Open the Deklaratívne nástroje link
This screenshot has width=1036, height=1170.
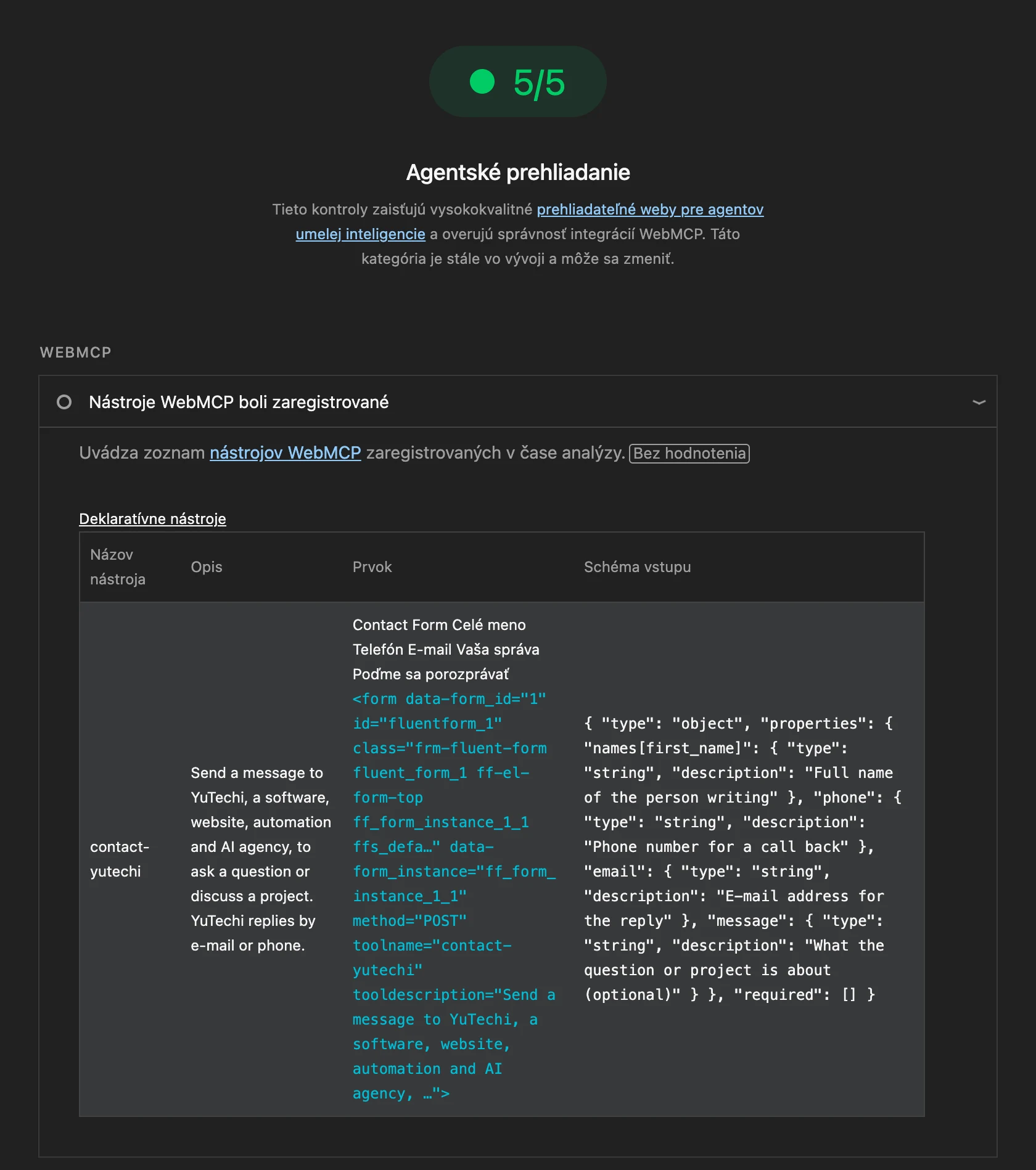[152, 518]
